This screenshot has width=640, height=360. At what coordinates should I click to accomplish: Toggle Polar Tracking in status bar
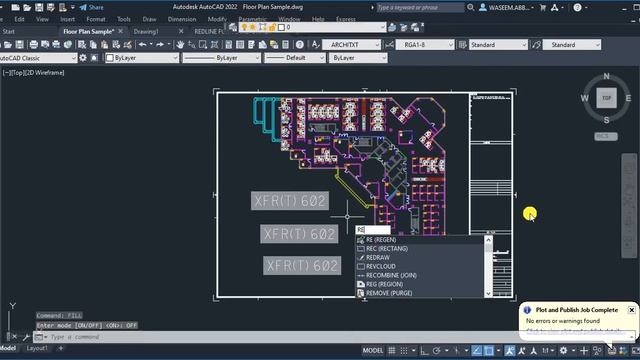pyautogui.click(x=436, y=351)
